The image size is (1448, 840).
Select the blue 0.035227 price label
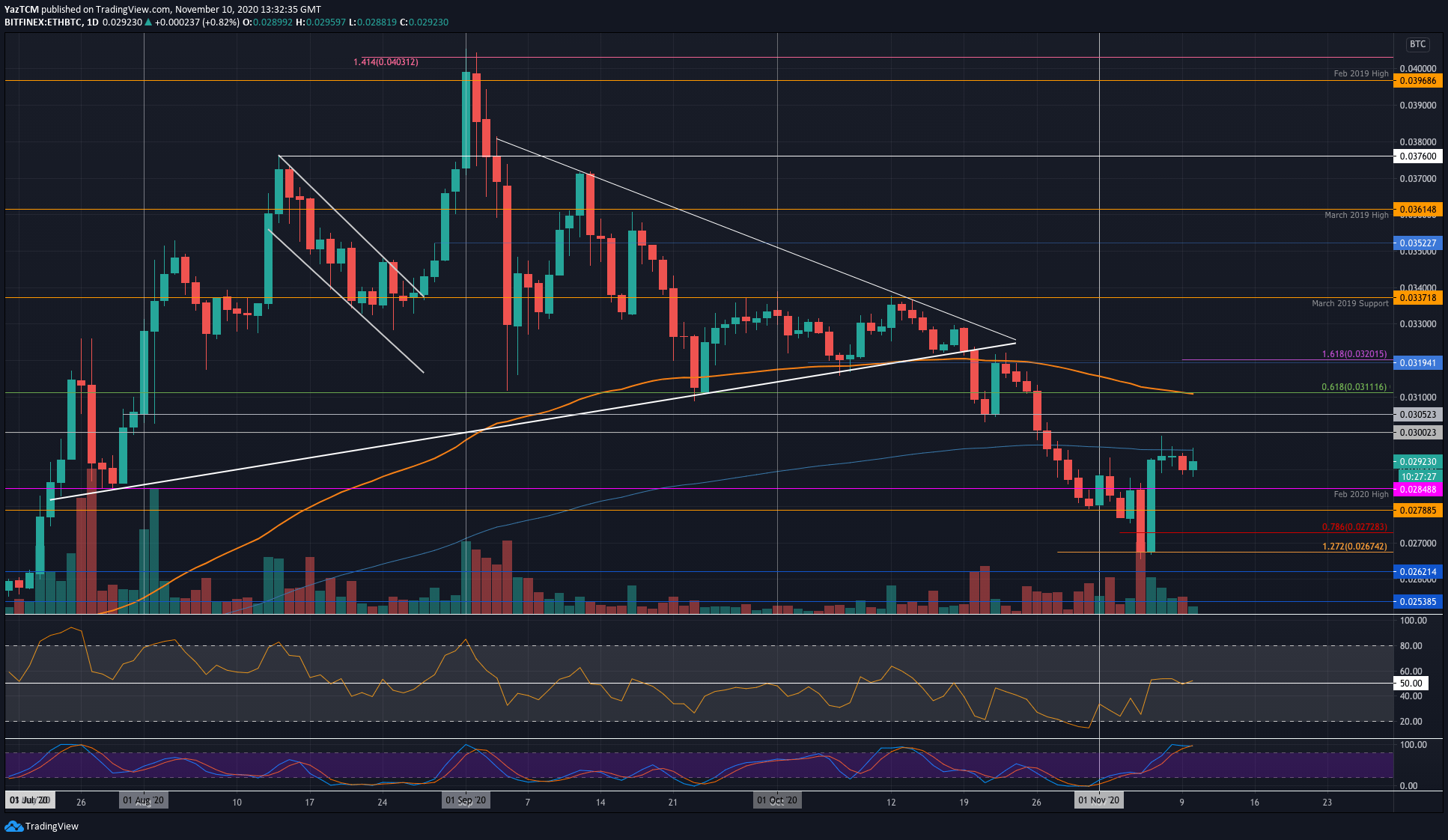click(x=1417, y=243)
